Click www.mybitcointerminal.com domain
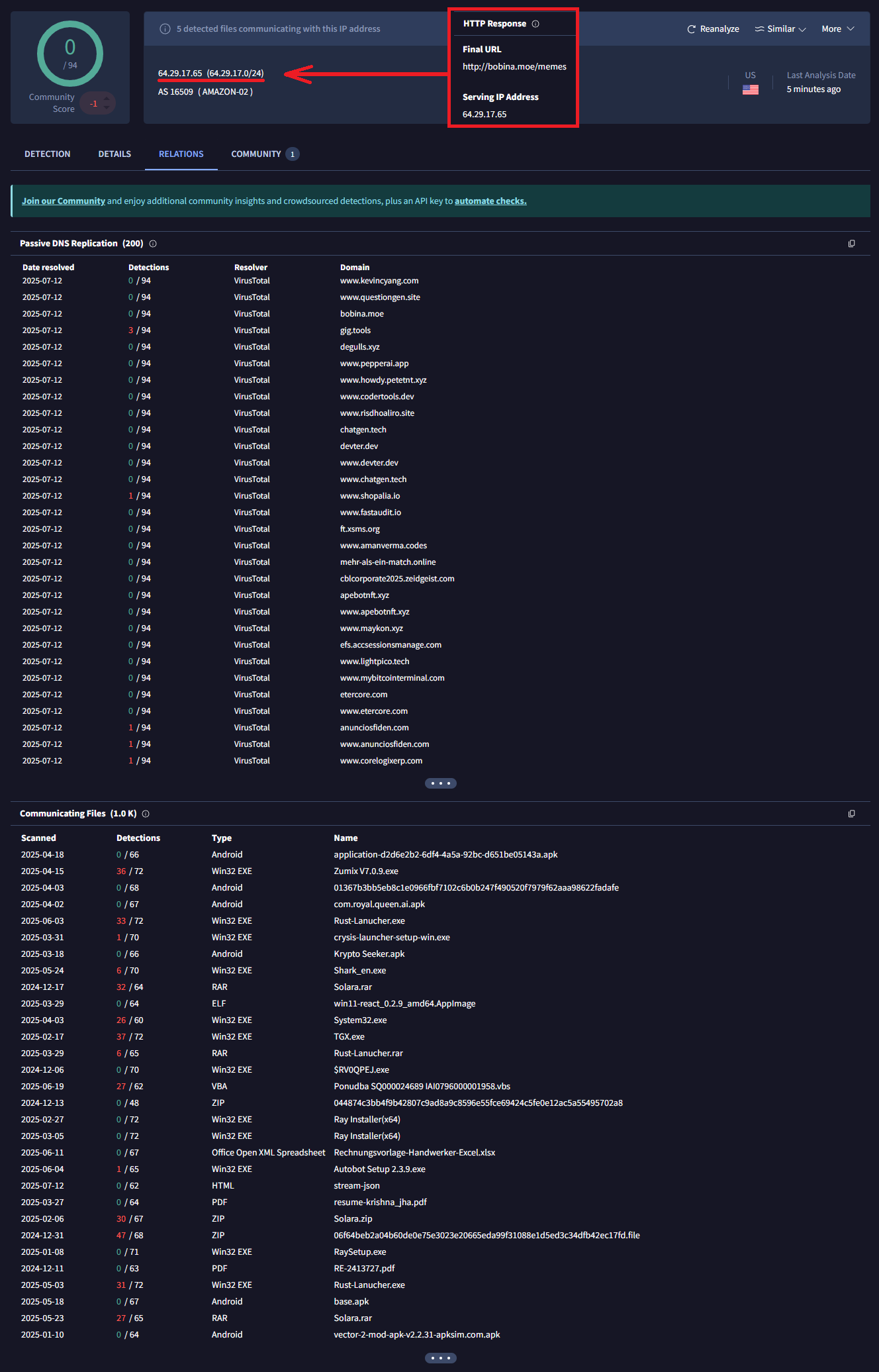The image size is (879, 1372). 393,678
